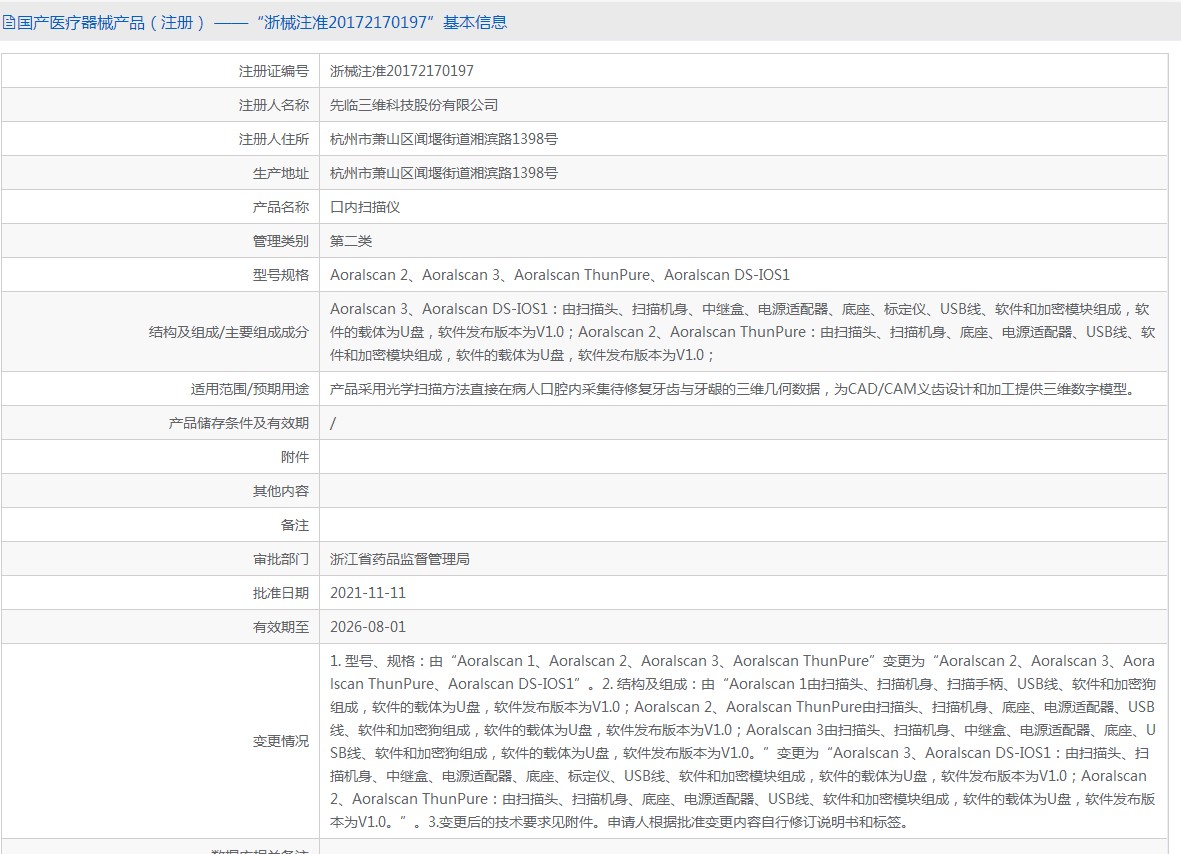Click the address value in the '注册人住所' row
The width and height of the screenshot is (1181, 854).
tap(444, 139)
